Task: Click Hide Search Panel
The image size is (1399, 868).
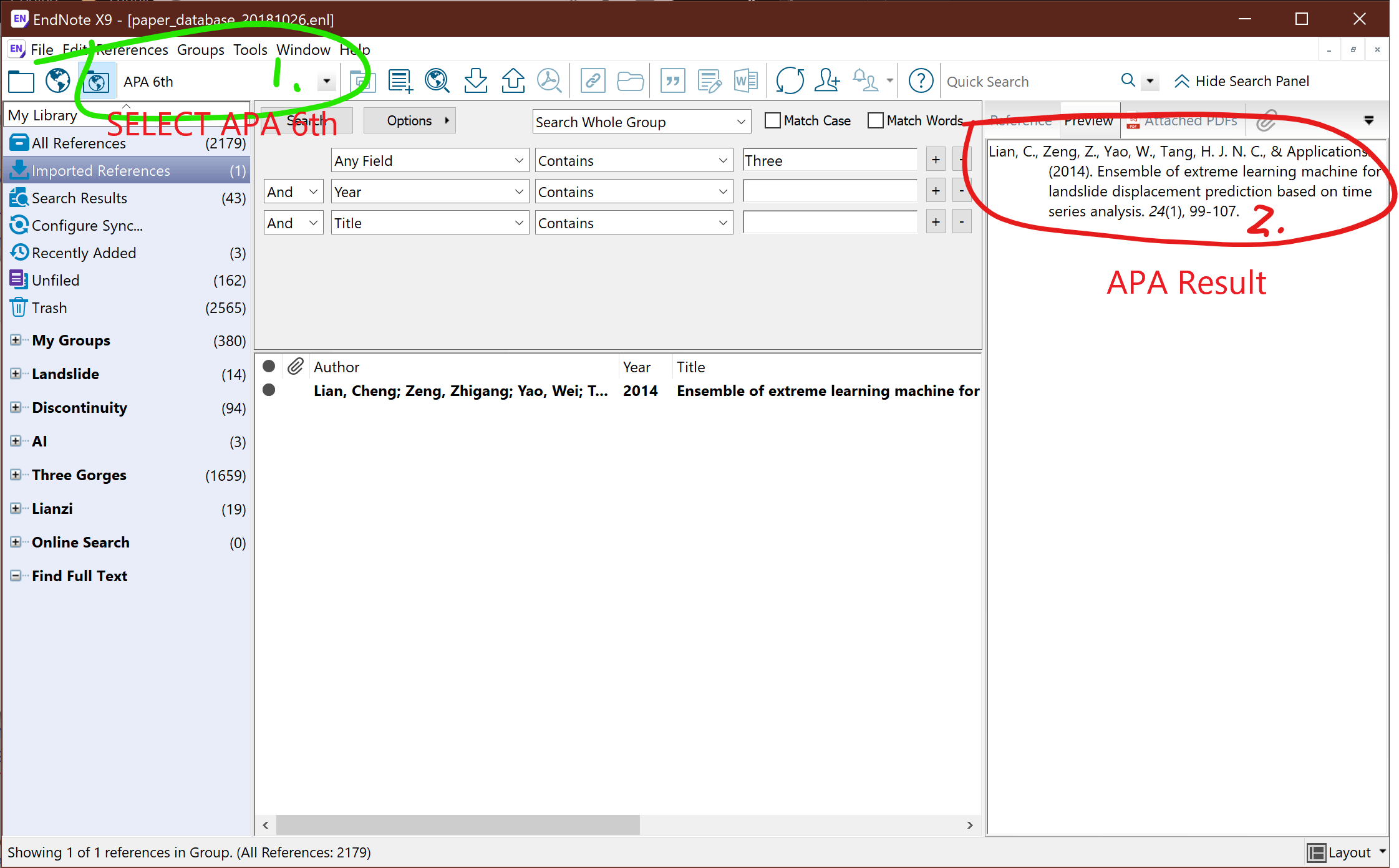Action: (x=1242, y=81)
